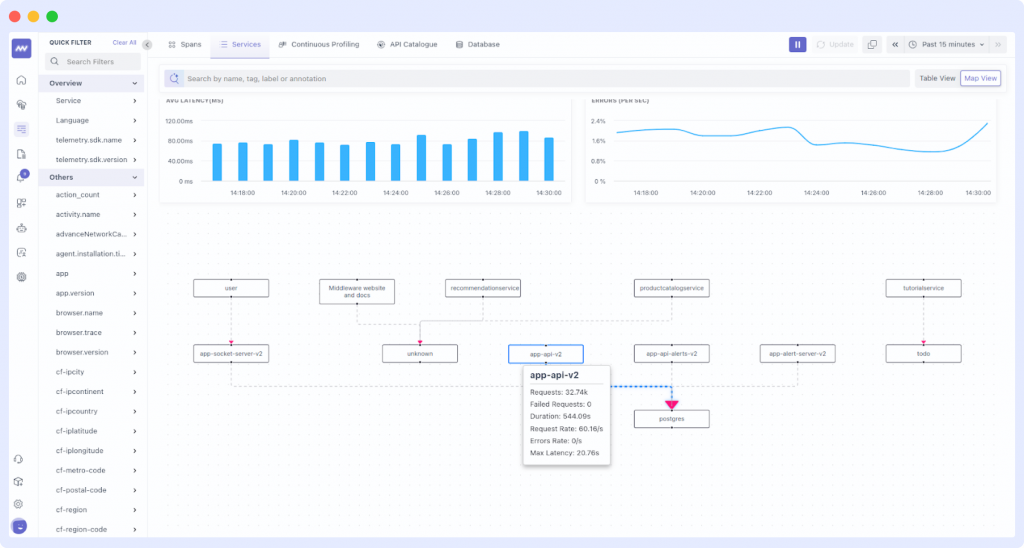Switch to the Database tab

[x=477, y=45]
